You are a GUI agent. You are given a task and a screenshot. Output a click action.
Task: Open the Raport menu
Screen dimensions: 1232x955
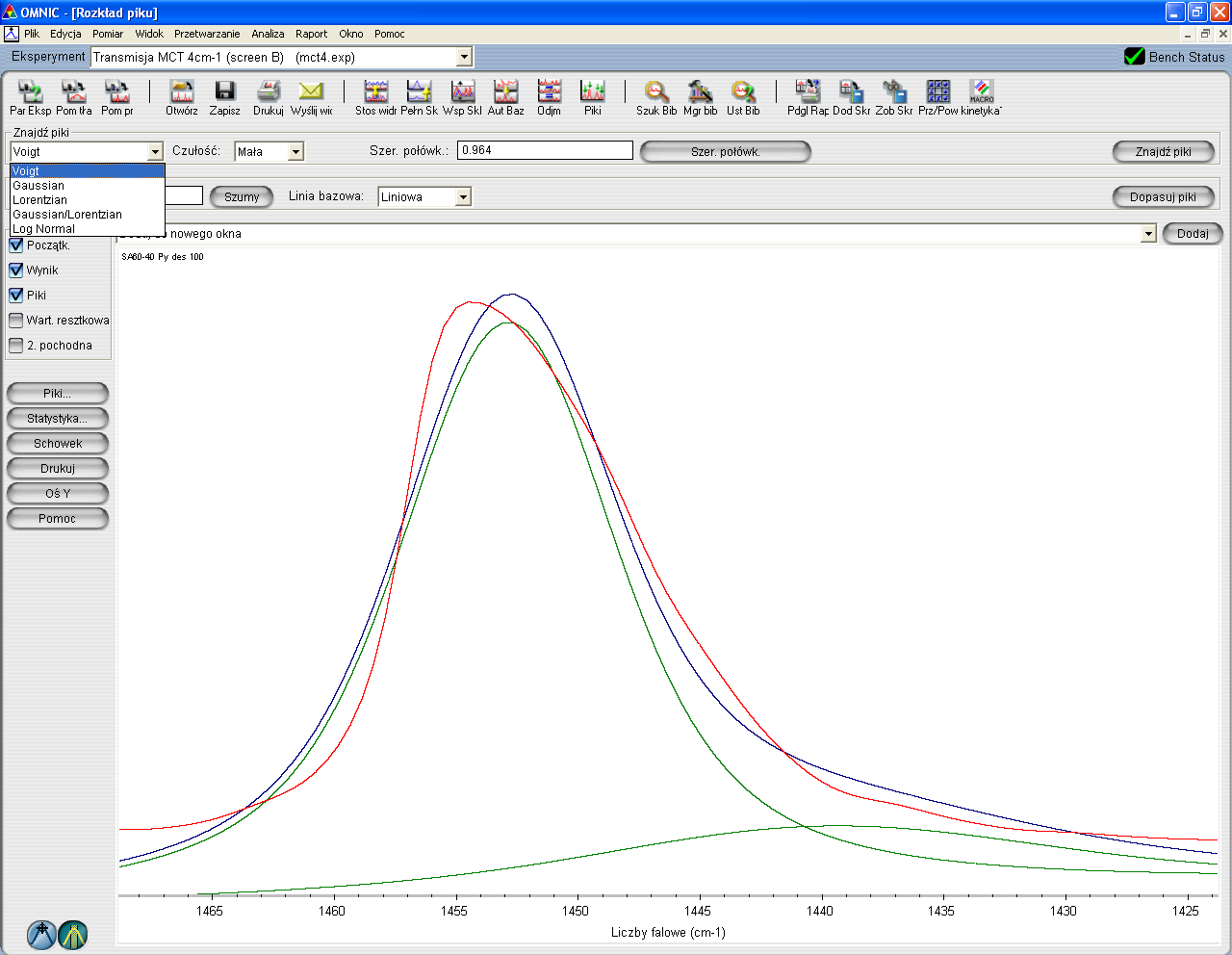[311, 34]
